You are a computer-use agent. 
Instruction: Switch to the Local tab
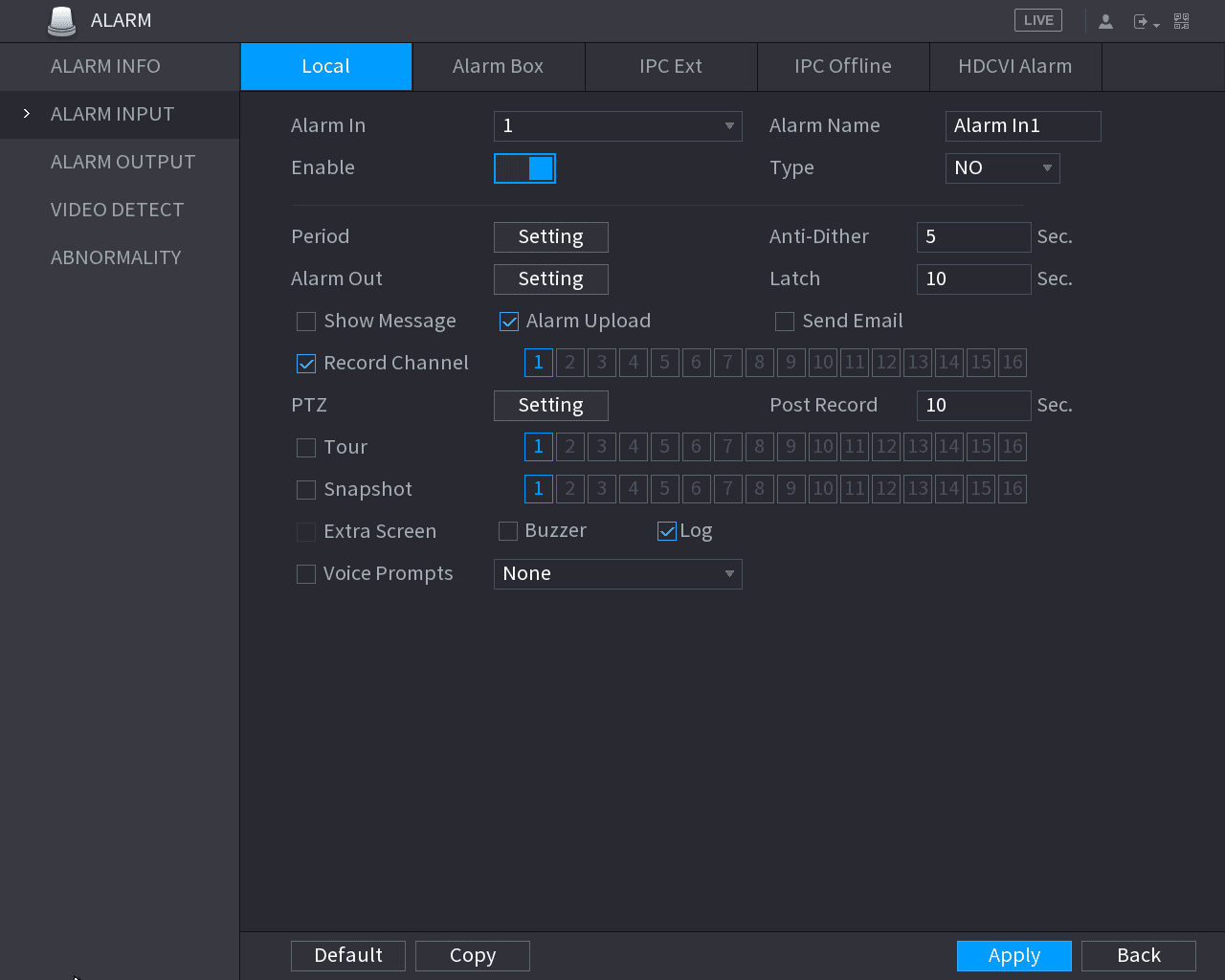[x=326, y=66]
